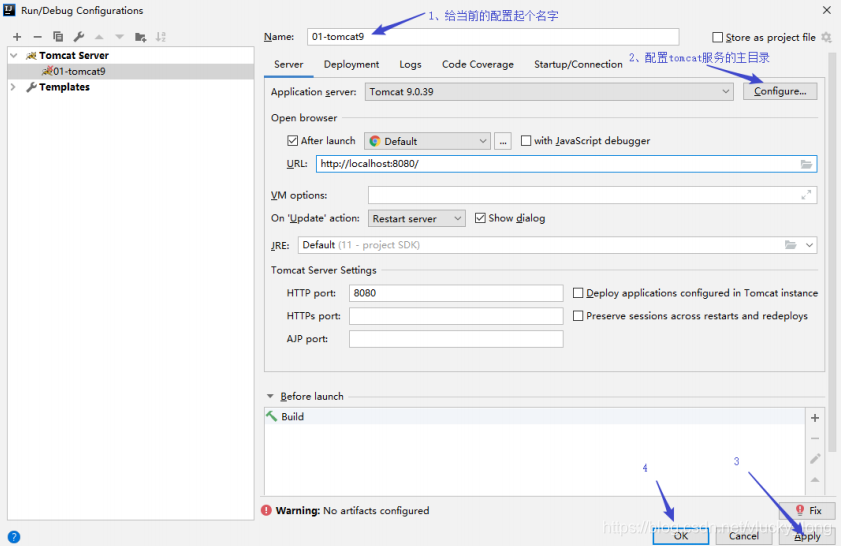Select the Build task in Before launch
This screenshot has width=841, height=546.
pyautogui.click(x=534, y=417)
